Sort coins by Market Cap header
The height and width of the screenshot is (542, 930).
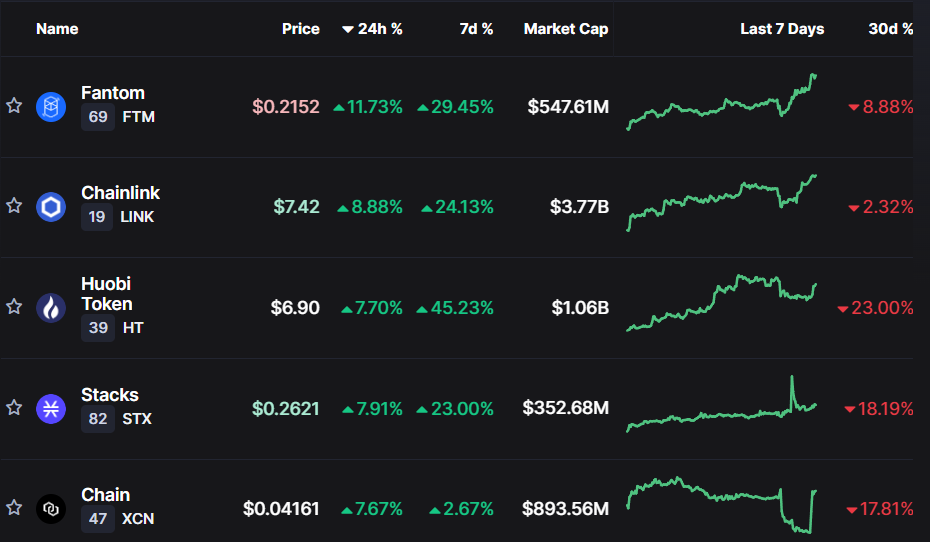point(565,29)
